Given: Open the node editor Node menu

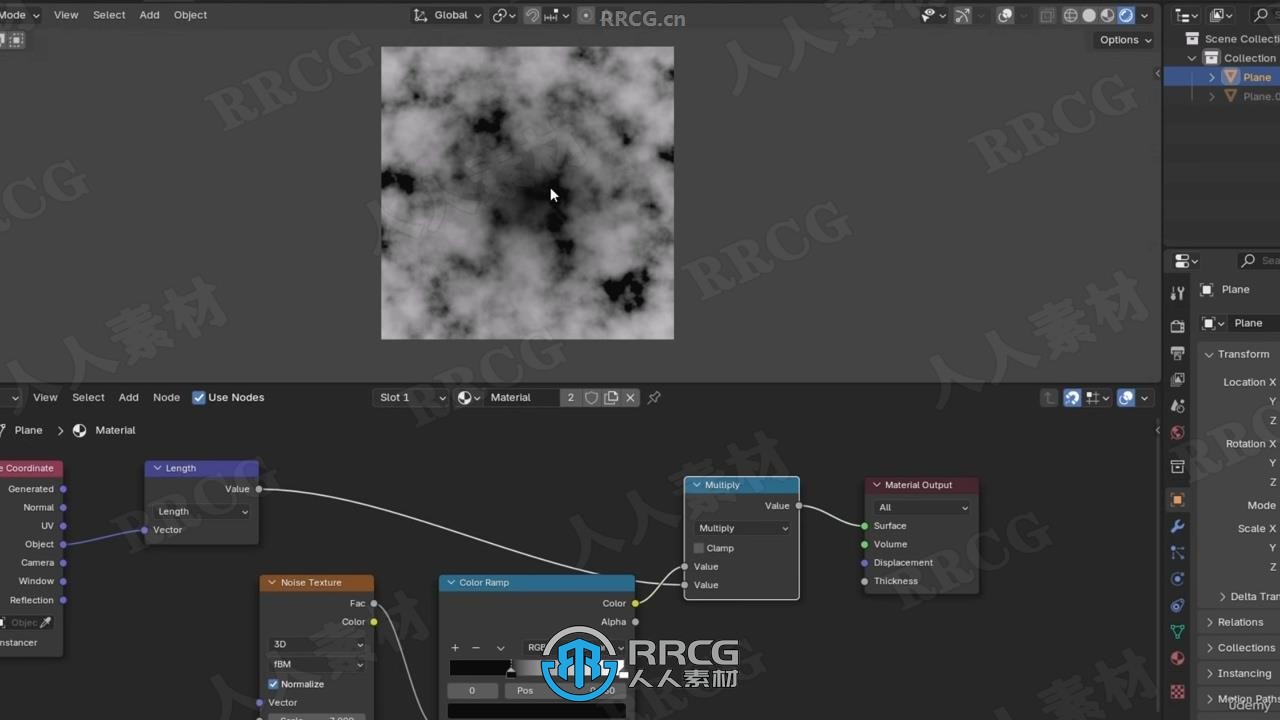Looking at the screenshot, I should tap(166, 397).
